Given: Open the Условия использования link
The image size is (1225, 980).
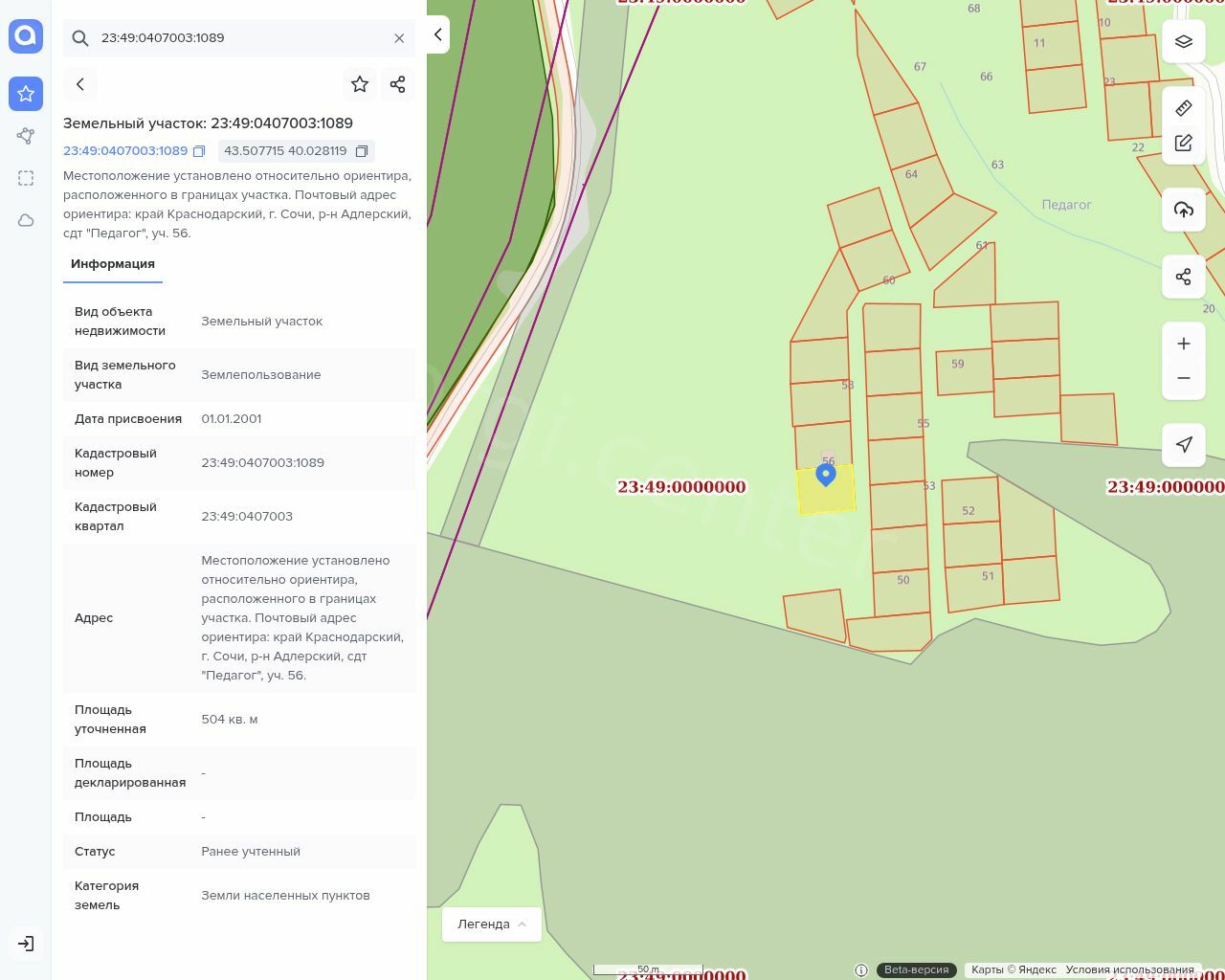Looking at the screenshot, I should (x=1129, y=969).
